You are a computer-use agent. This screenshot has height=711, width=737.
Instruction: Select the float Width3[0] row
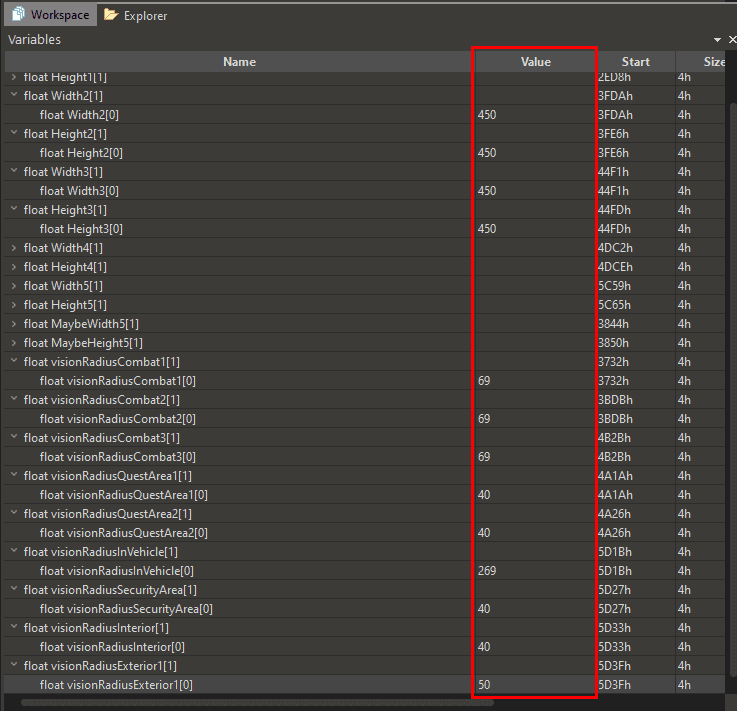364,191
